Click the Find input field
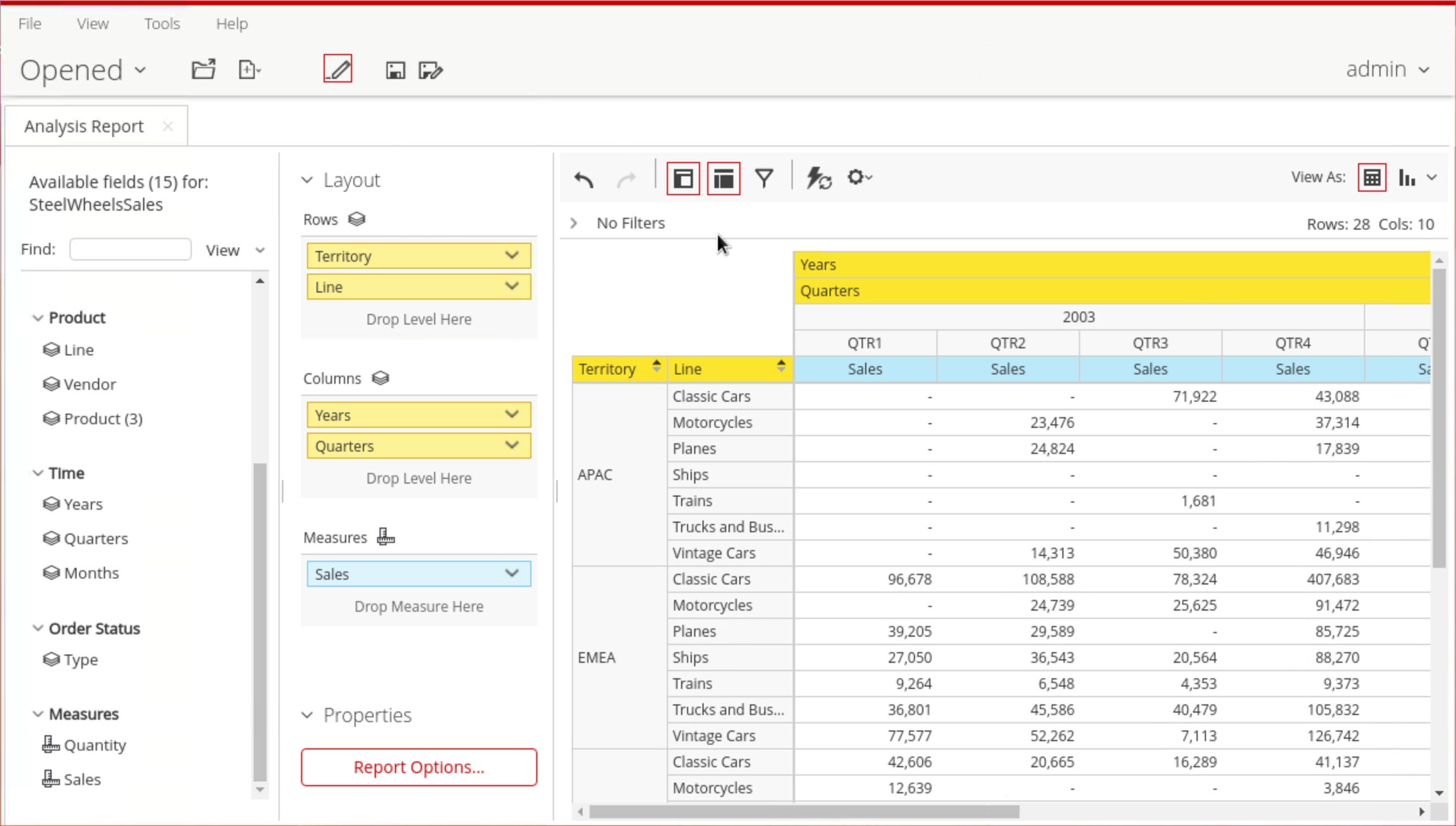 (x=130, y=249)
